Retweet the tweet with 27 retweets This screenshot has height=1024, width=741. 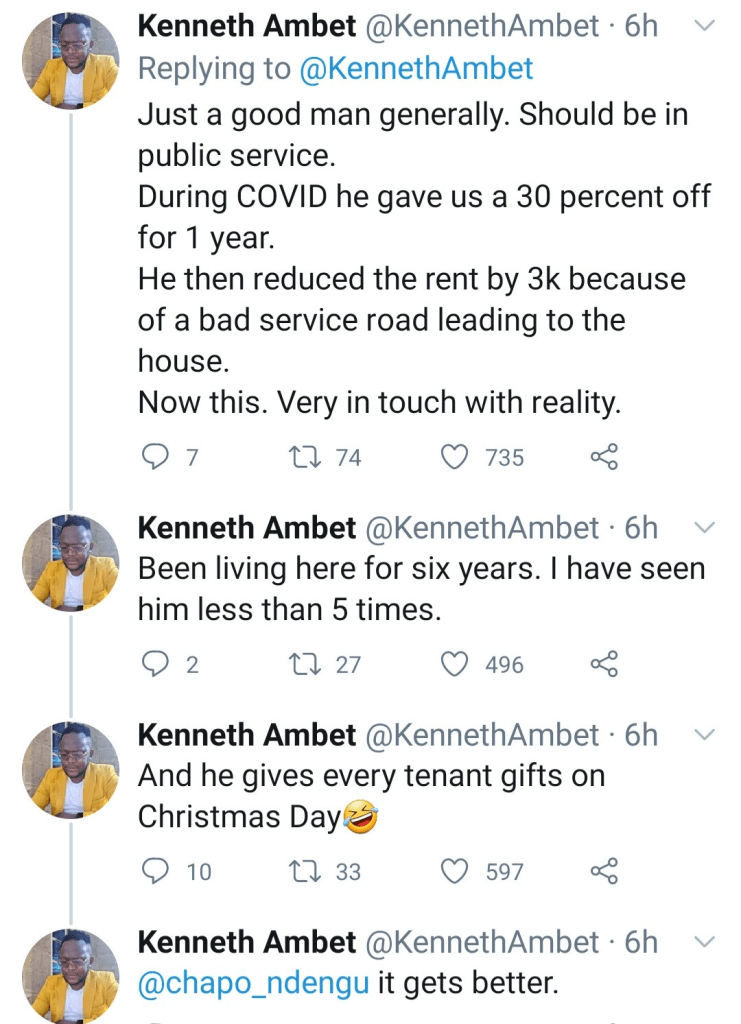click(300, 664)
